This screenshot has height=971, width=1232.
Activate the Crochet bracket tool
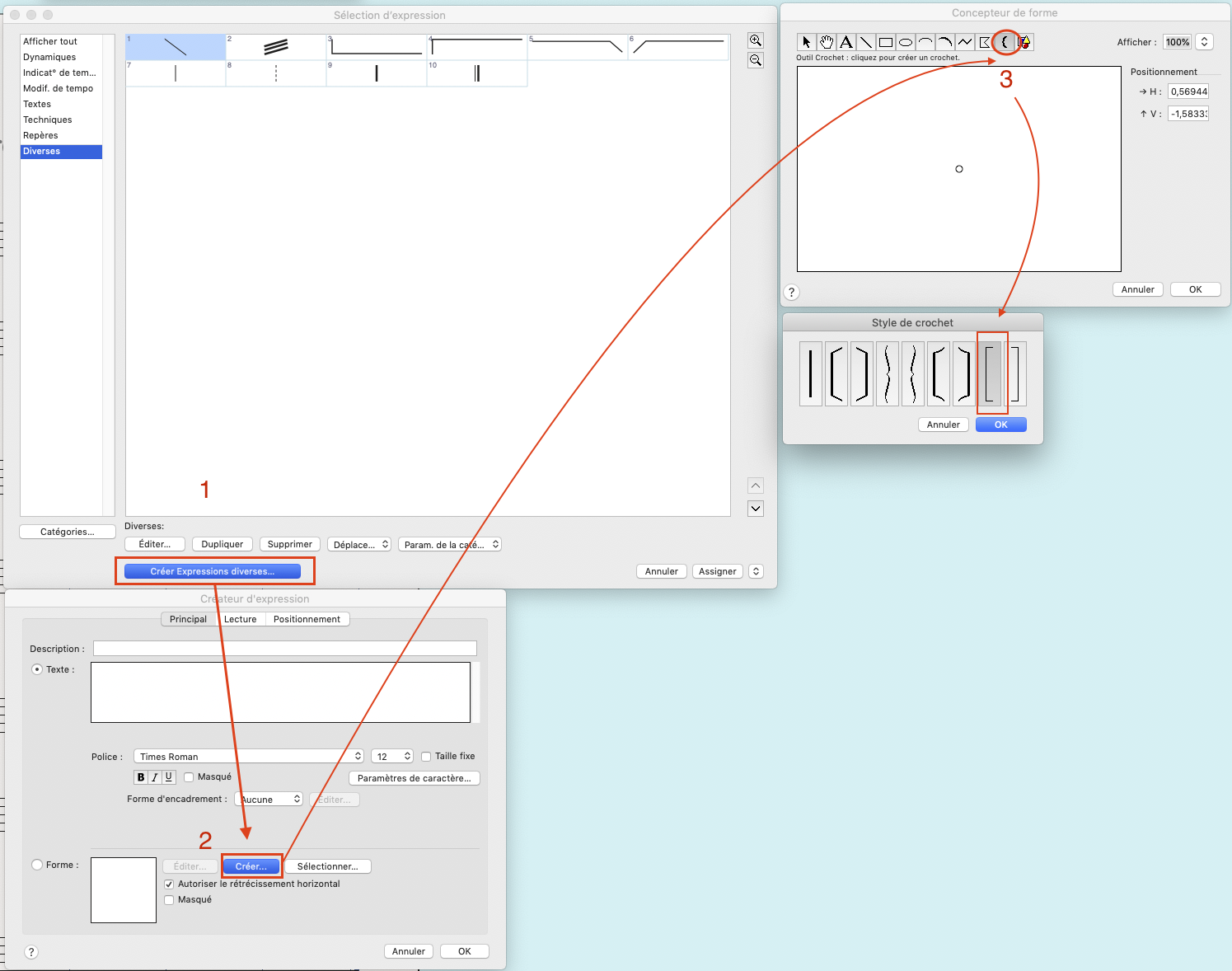click(1005, 42)
